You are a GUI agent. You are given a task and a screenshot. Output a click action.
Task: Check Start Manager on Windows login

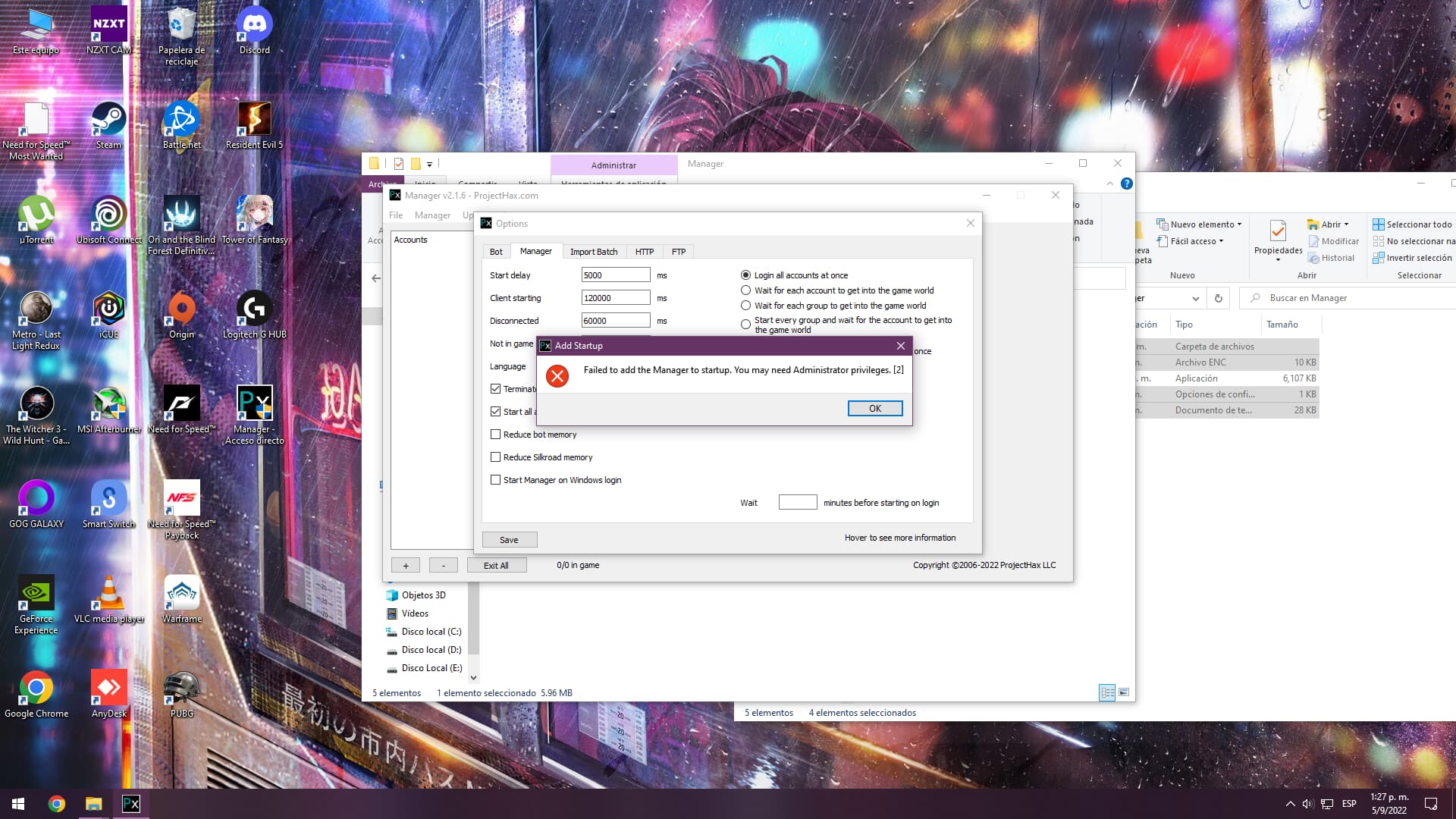coord(496,480)
